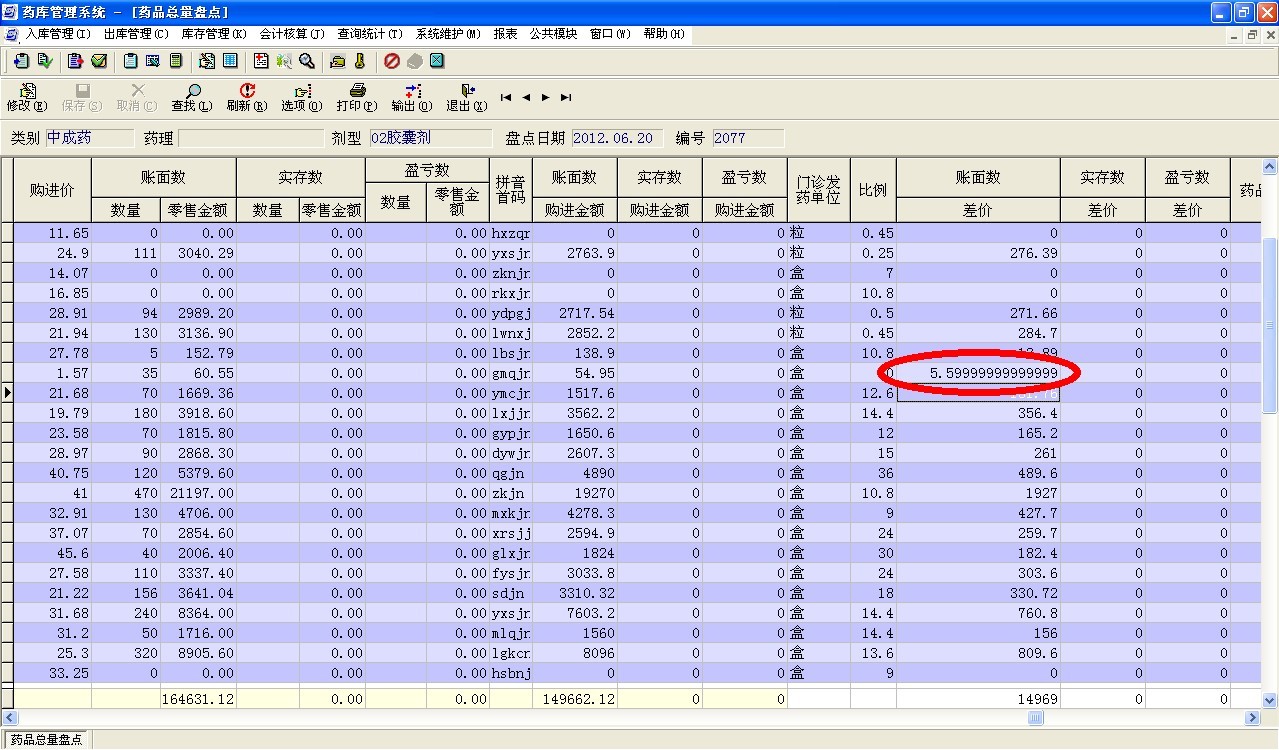Image resolution: width=1279 pixels, height=750 pixels.
Task: Click the vertical scrollbar down arrow
Action: click(x=1270, y=701)
